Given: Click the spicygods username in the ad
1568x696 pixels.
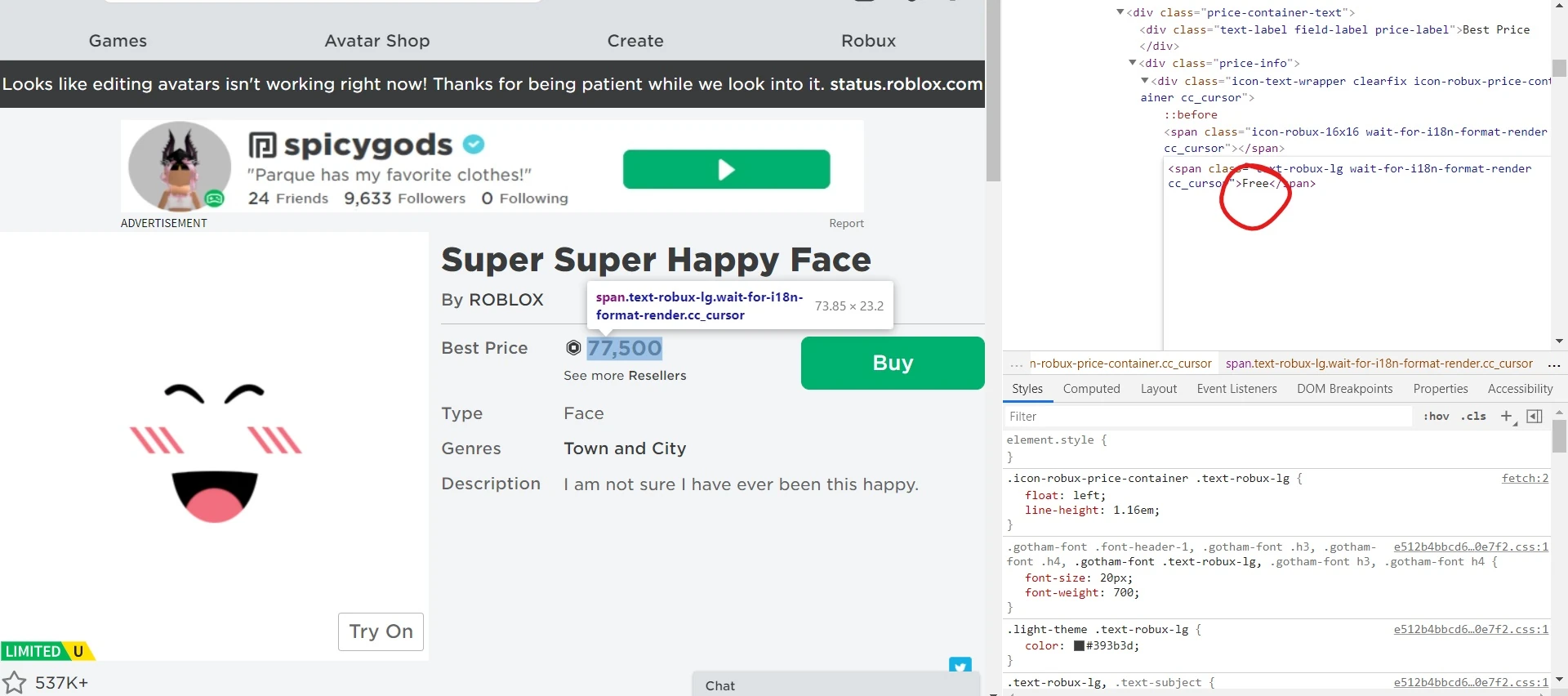Looking at the screenshot, I should (x=368, y=145).
